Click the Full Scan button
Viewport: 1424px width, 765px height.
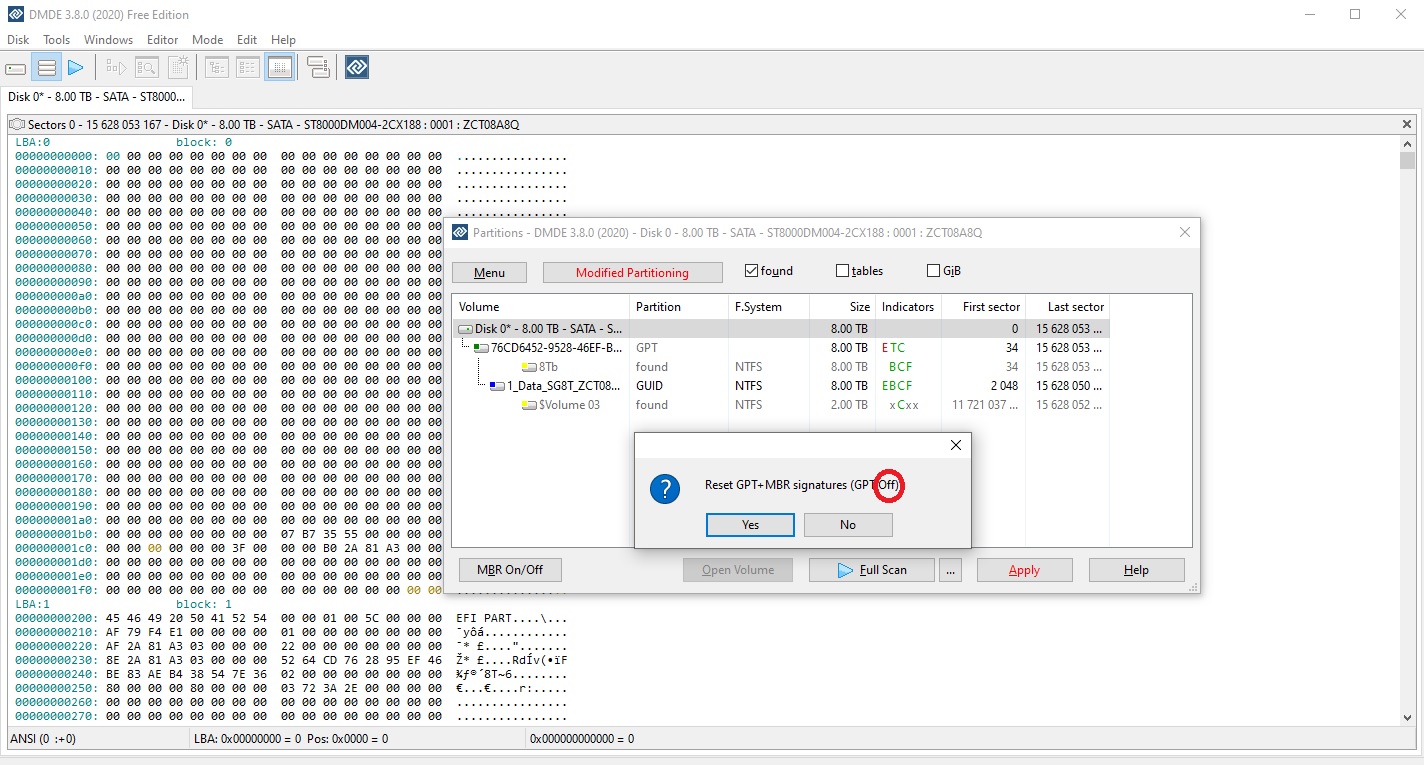point(872,570)
